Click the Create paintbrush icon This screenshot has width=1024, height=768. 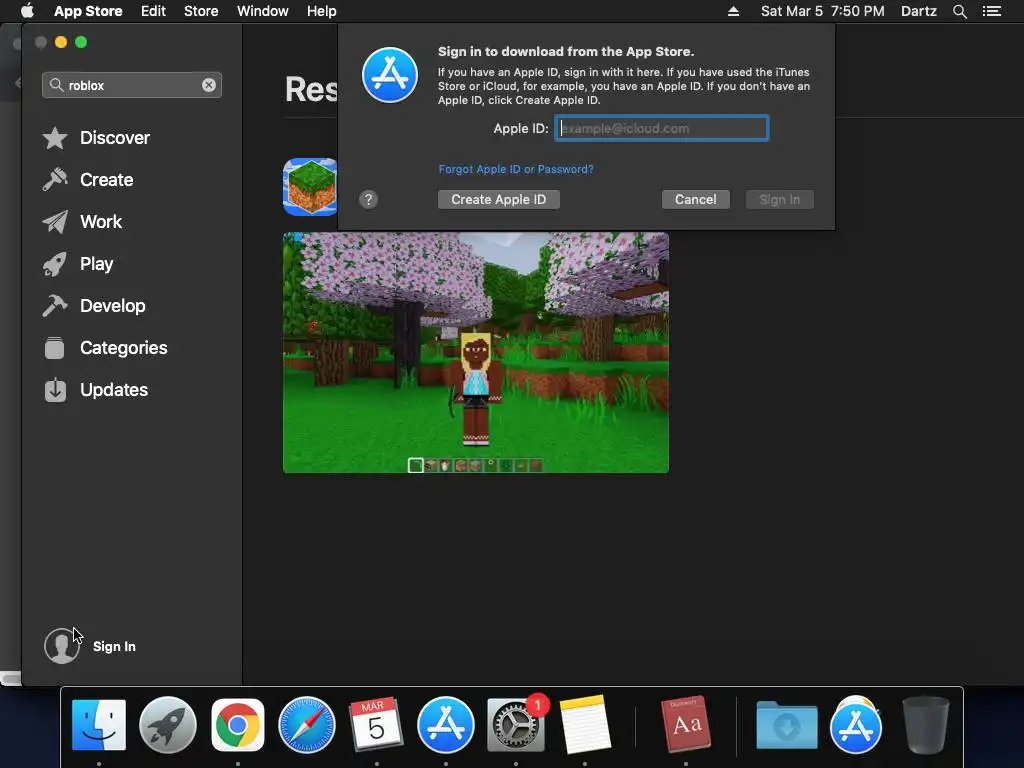click(55, 180)
